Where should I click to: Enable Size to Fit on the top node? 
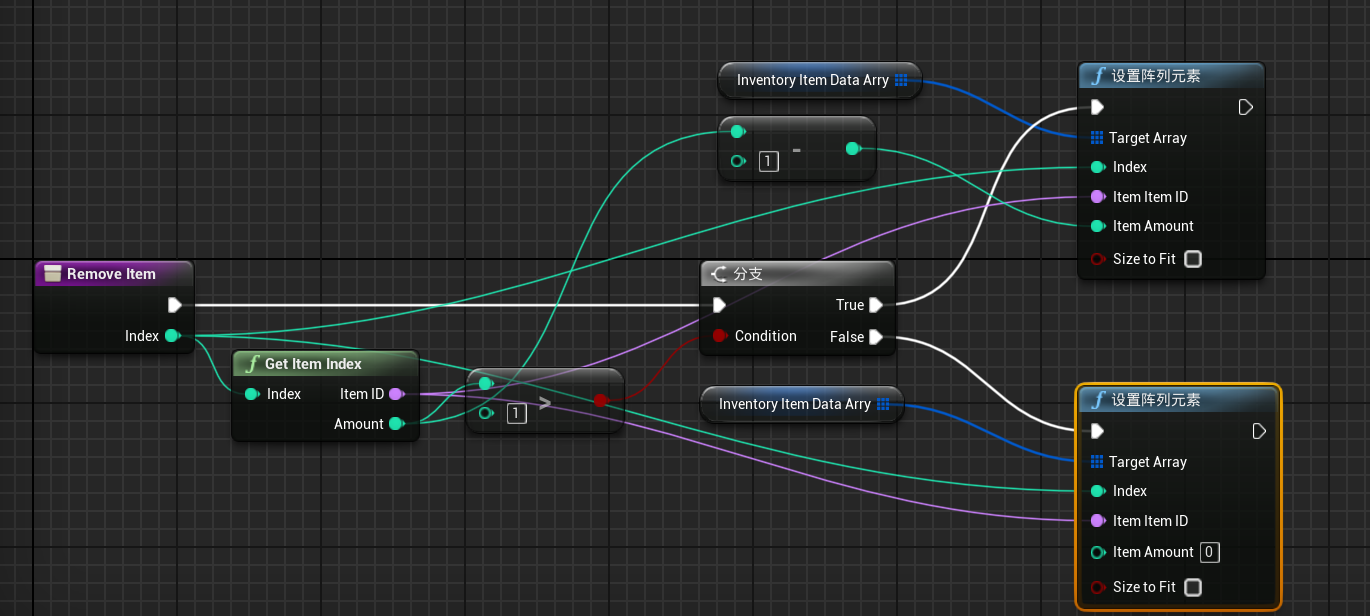point(1192,259)
